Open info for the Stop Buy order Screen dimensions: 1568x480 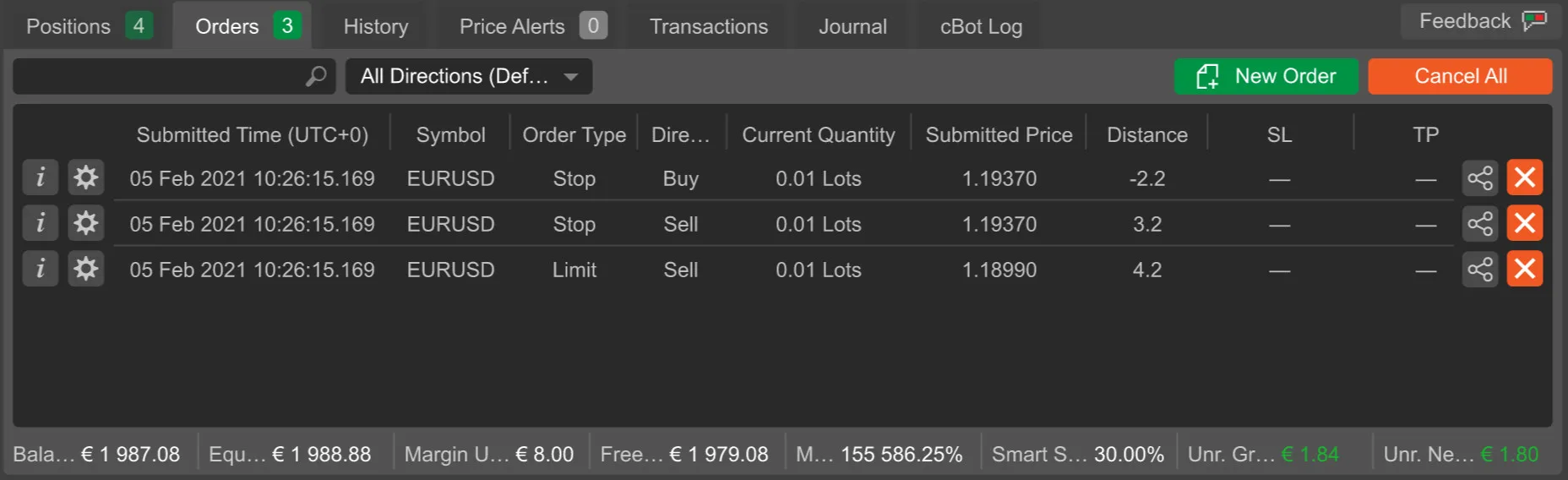pyautogui.click(x=40, y=177)
